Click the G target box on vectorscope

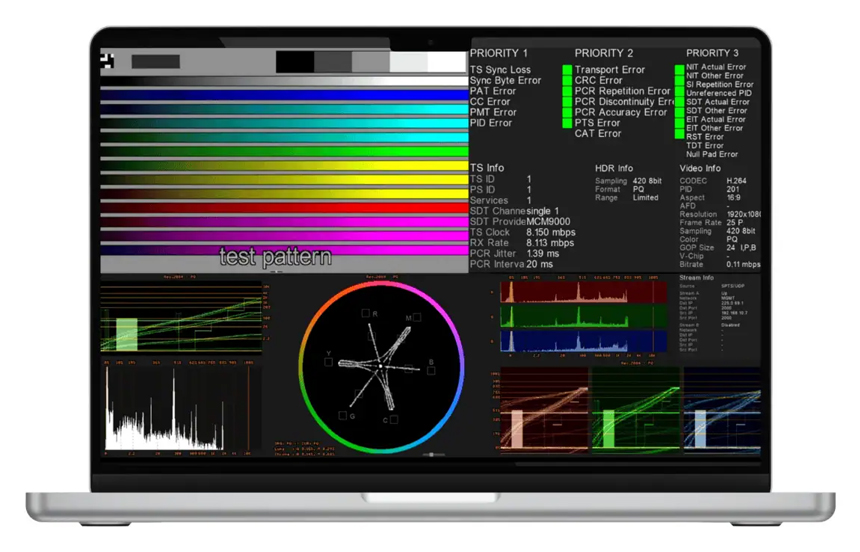click(343, 415)
